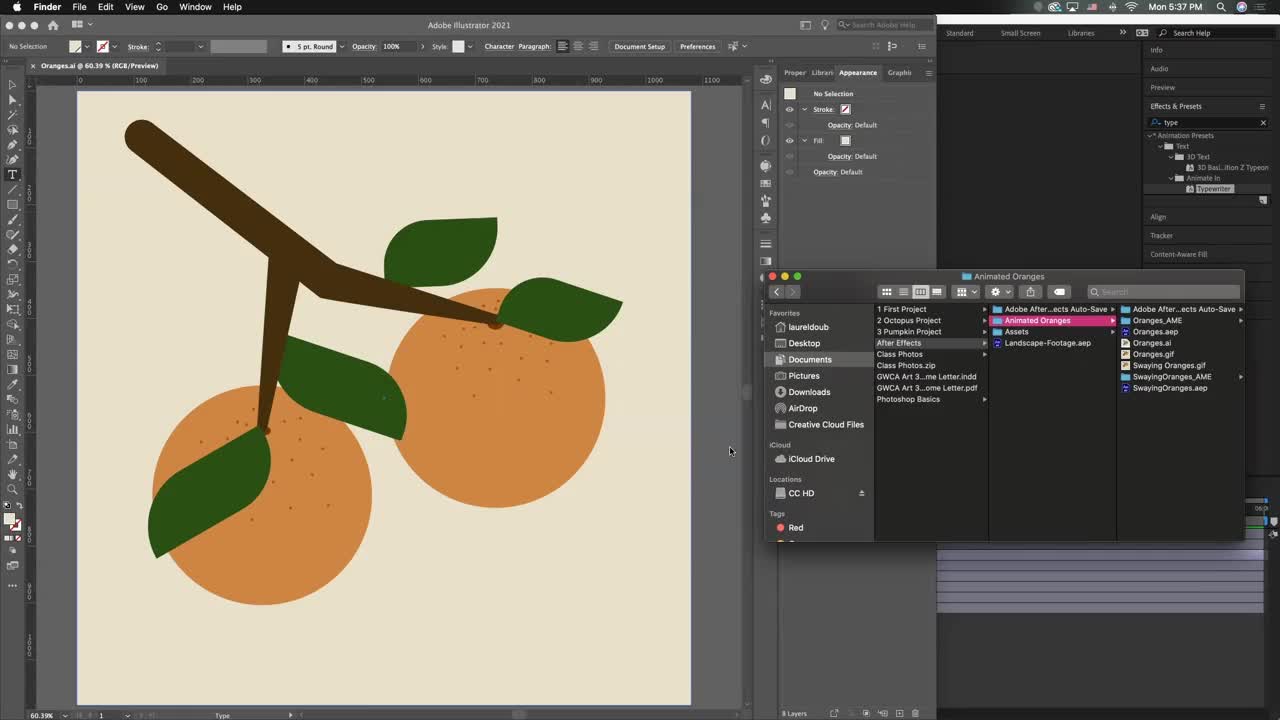This screenshot has width=1280, height=720.
Task: Select Landscape-Footage.aep in Finder
Action: coord(1047,343)
